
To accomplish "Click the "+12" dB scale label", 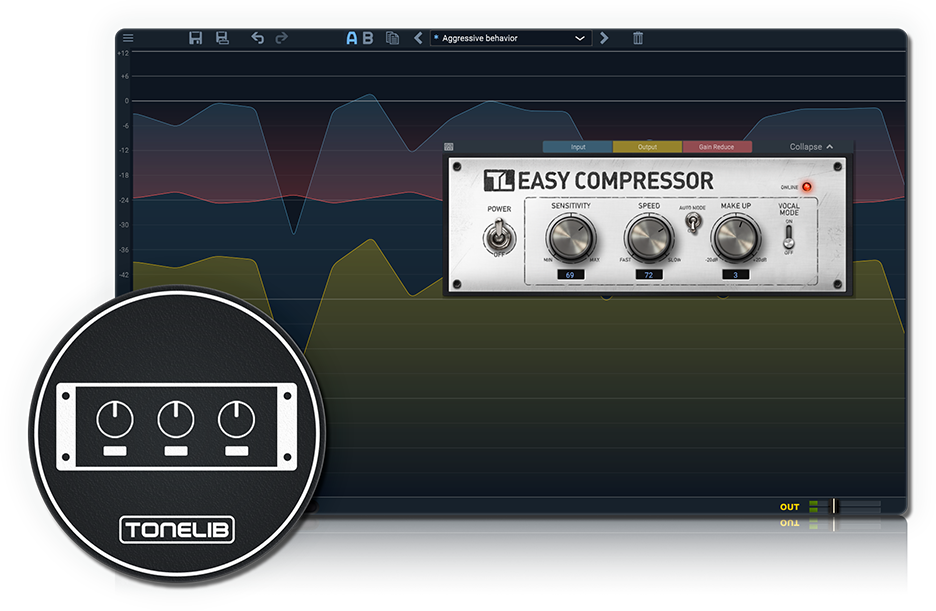I will [123, 53].
